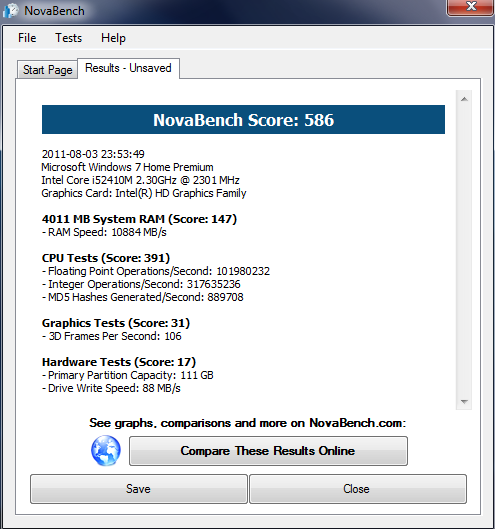Click the scrollbar down arrow
The image size is (495, 529).
point(464,401)
